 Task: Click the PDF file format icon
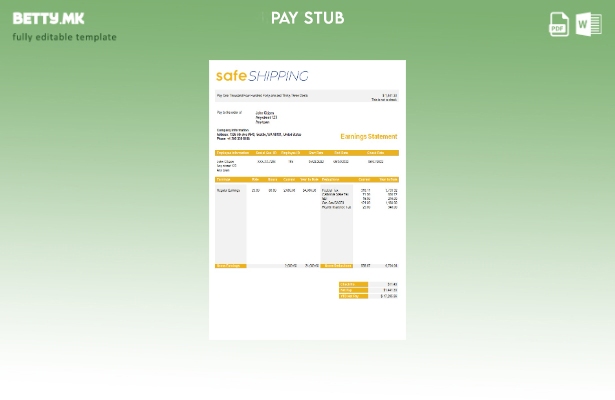click(x=559, y=24)
